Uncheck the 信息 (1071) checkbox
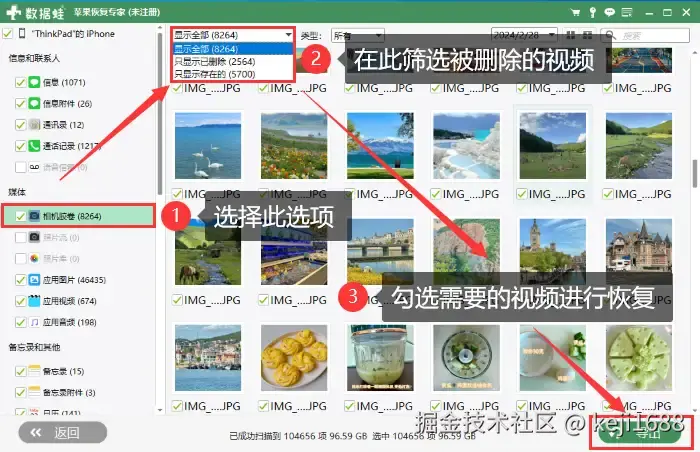This screenshot has width=700, height=452. tap(21, 82)
